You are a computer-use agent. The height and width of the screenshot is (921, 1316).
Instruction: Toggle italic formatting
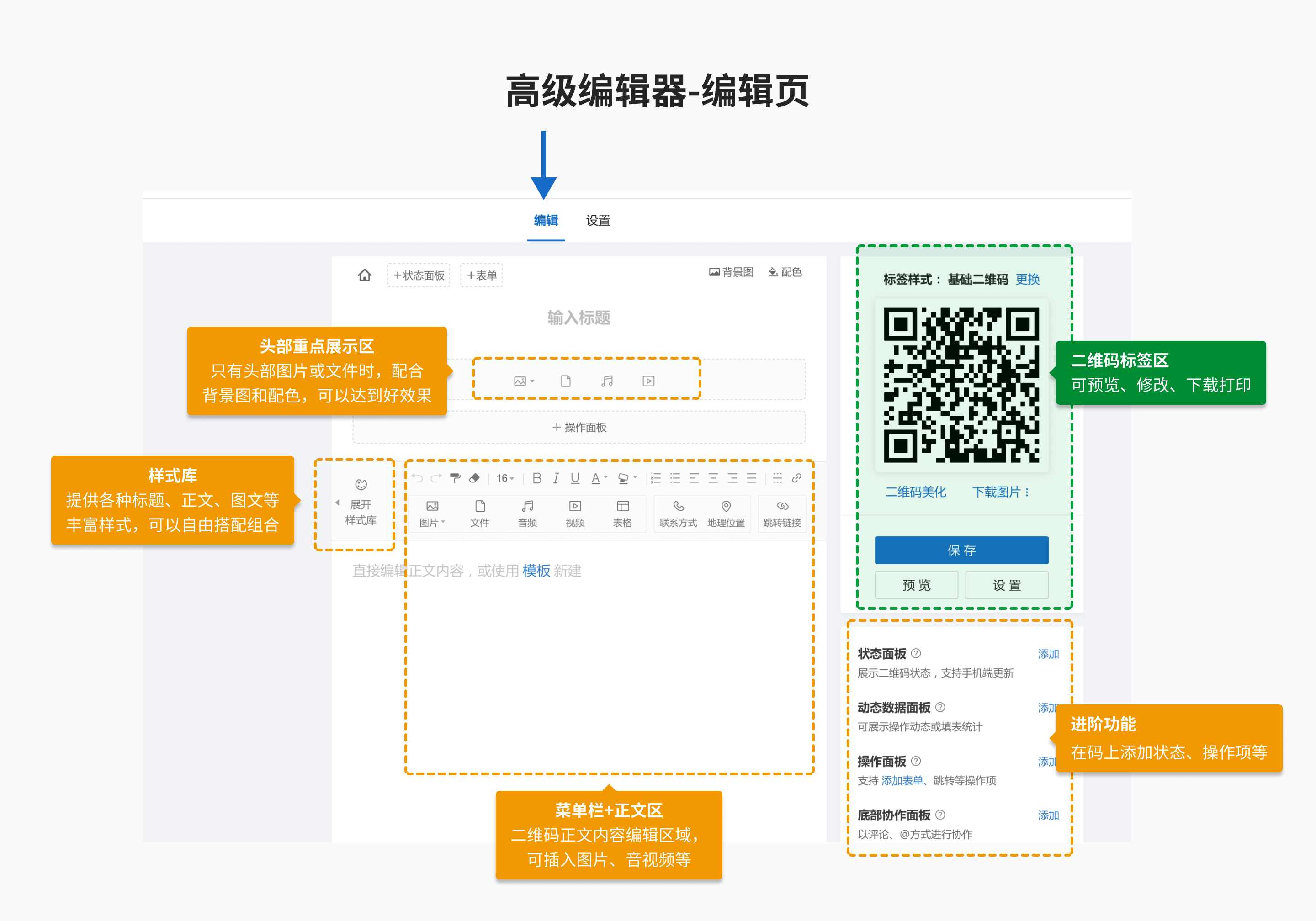555,478
